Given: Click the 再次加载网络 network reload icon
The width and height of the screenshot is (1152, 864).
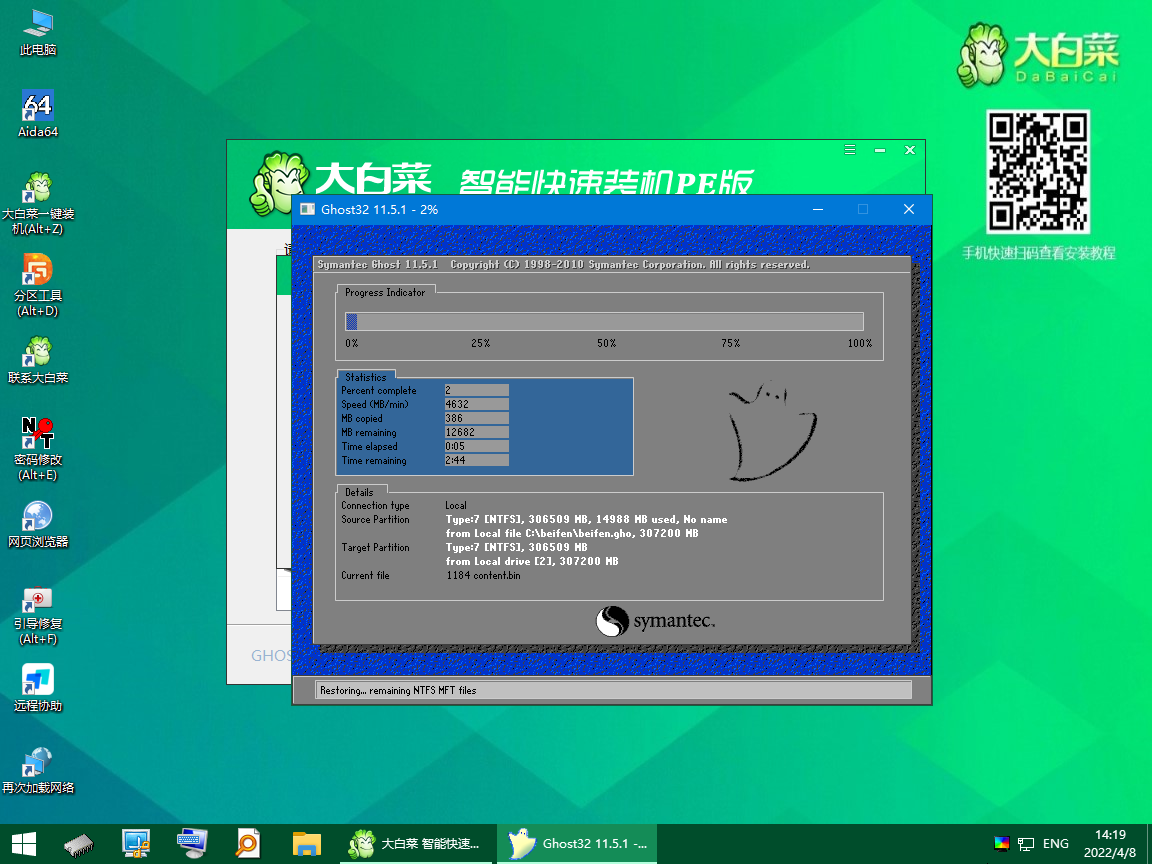Looking at the screenshot, I should point(37,770).
